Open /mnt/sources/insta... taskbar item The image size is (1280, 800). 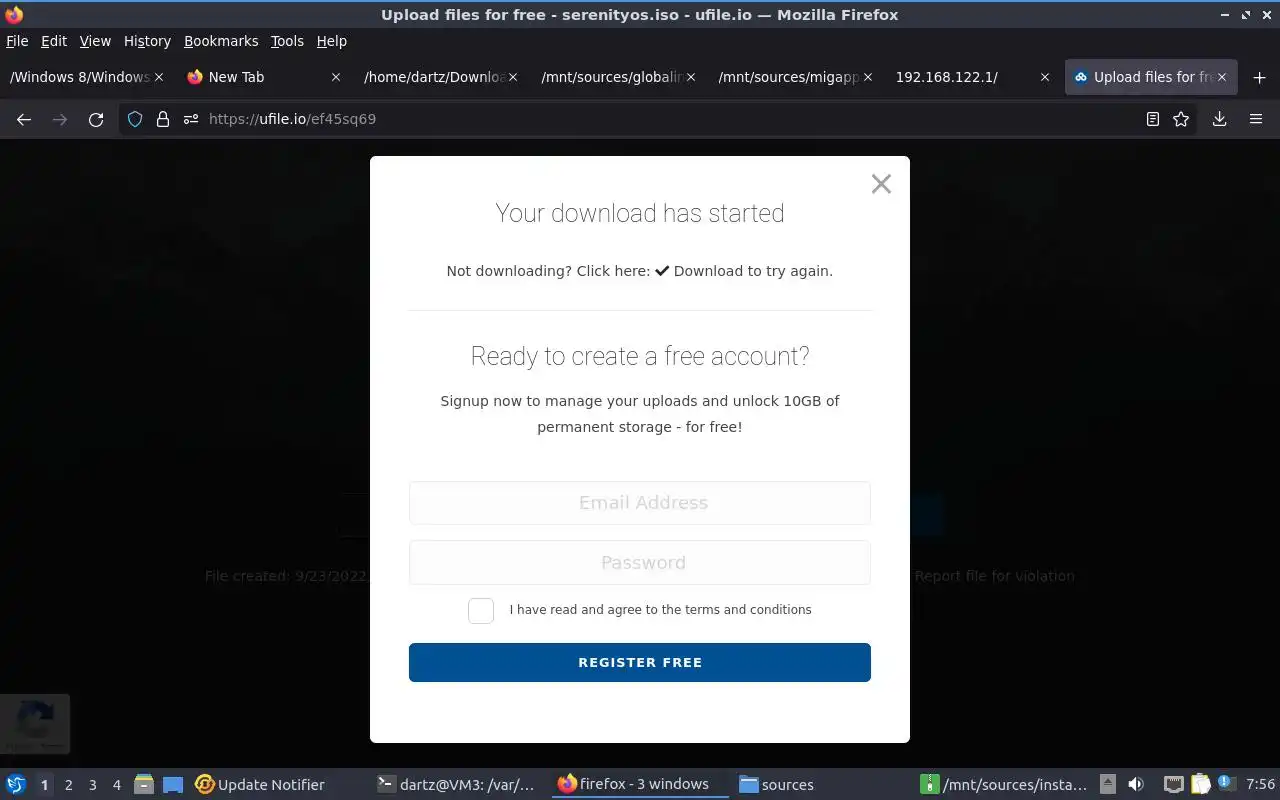pyautogui.click(x=1004, y=785)
